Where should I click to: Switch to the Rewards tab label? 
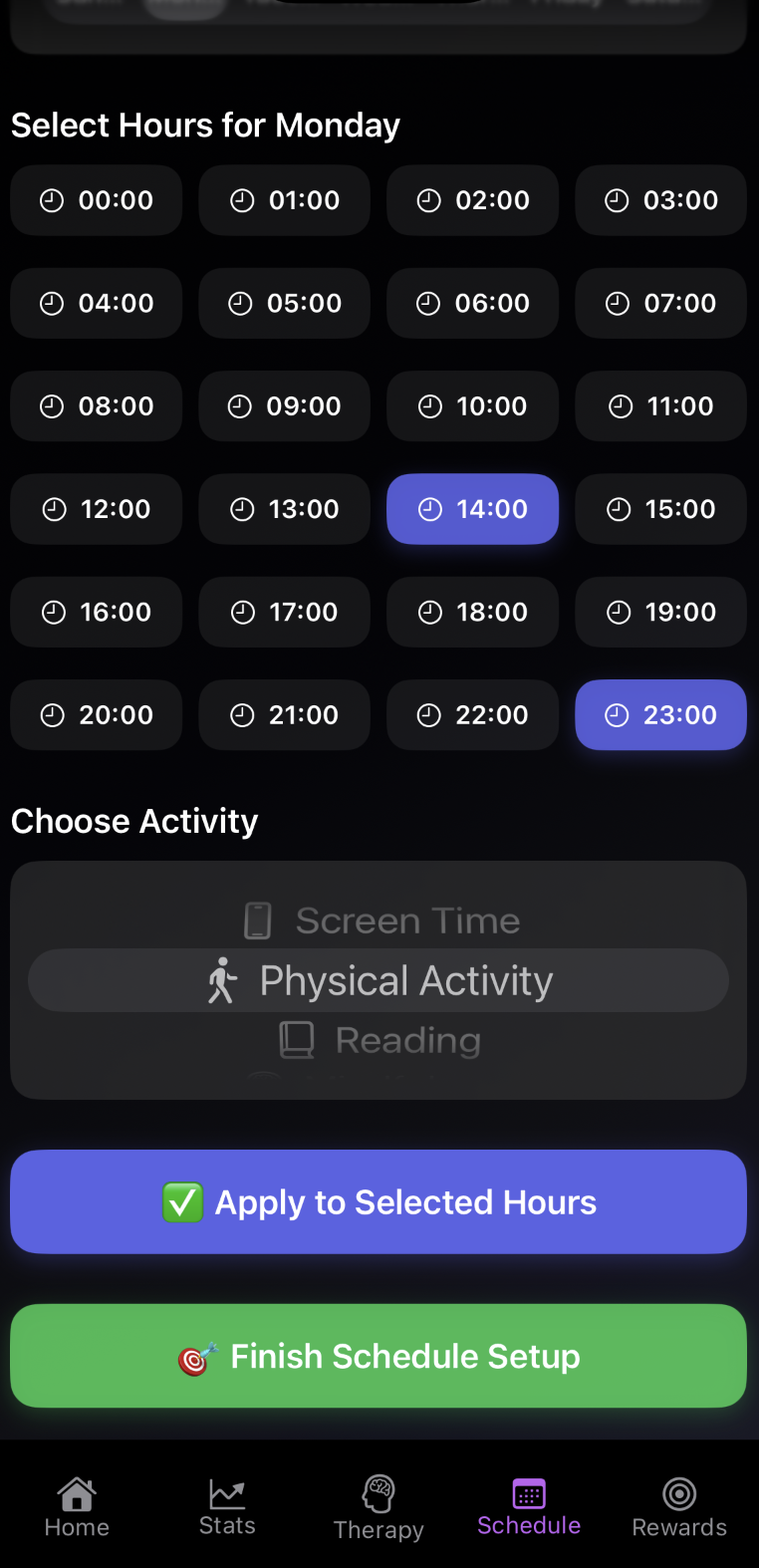pos(679,1527)
